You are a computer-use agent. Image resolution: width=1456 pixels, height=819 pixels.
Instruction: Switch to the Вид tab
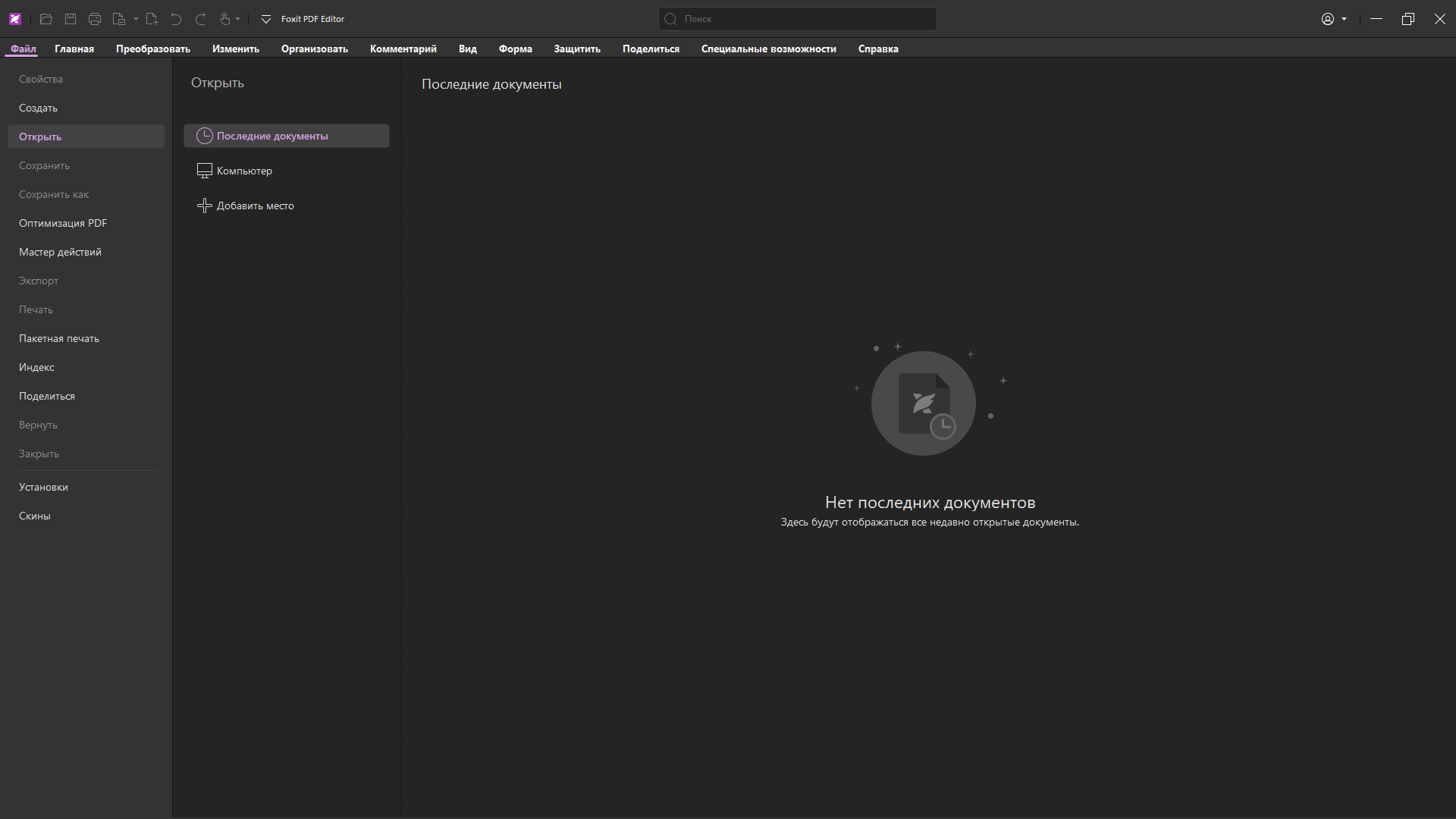point(468,49)
